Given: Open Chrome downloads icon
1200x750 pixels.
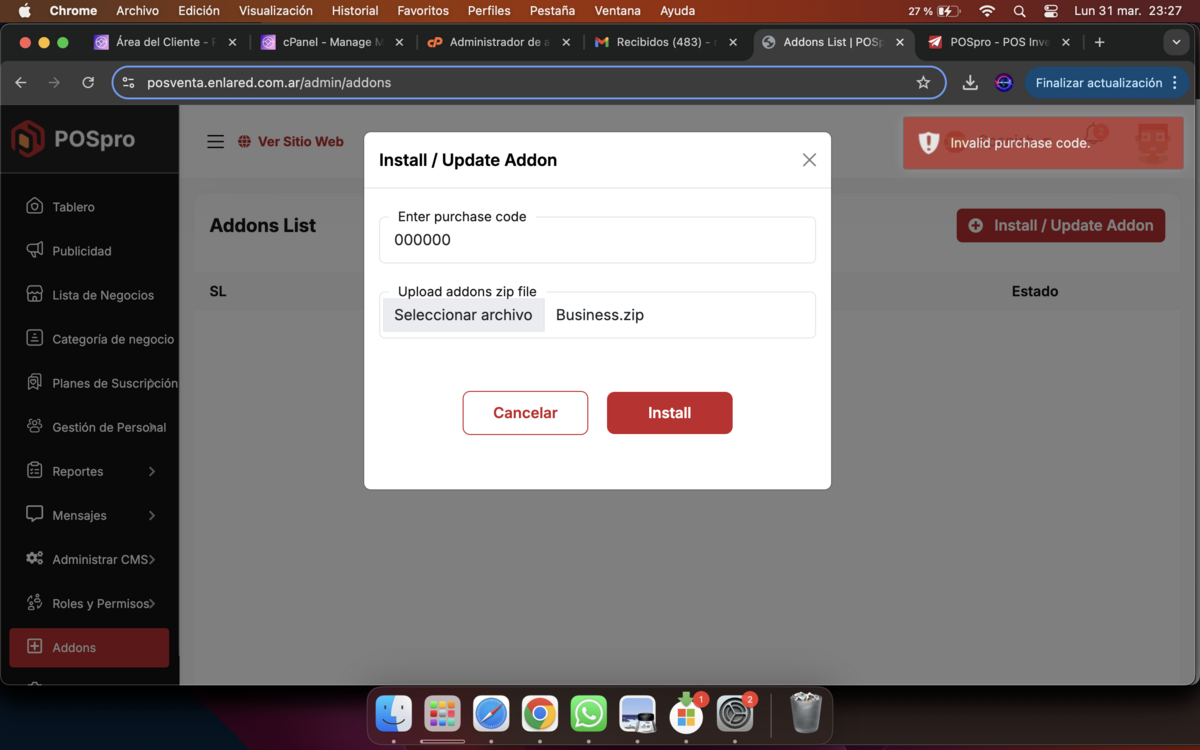Looking at the screenshot, I should pos(970,83).
